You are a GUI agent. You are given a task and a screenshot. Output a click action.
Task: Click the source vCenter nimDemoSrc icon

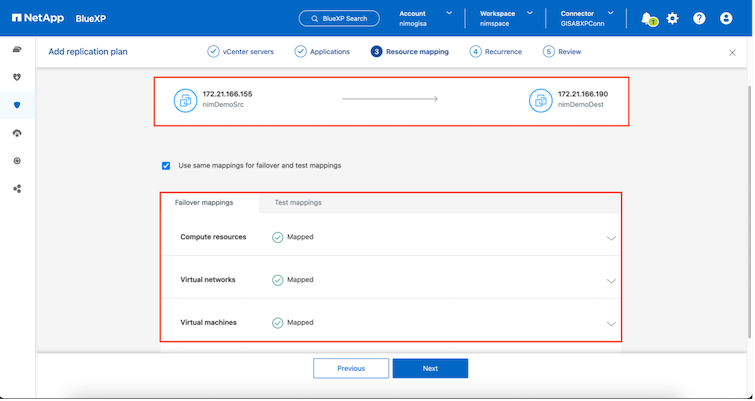coord(185,99)
